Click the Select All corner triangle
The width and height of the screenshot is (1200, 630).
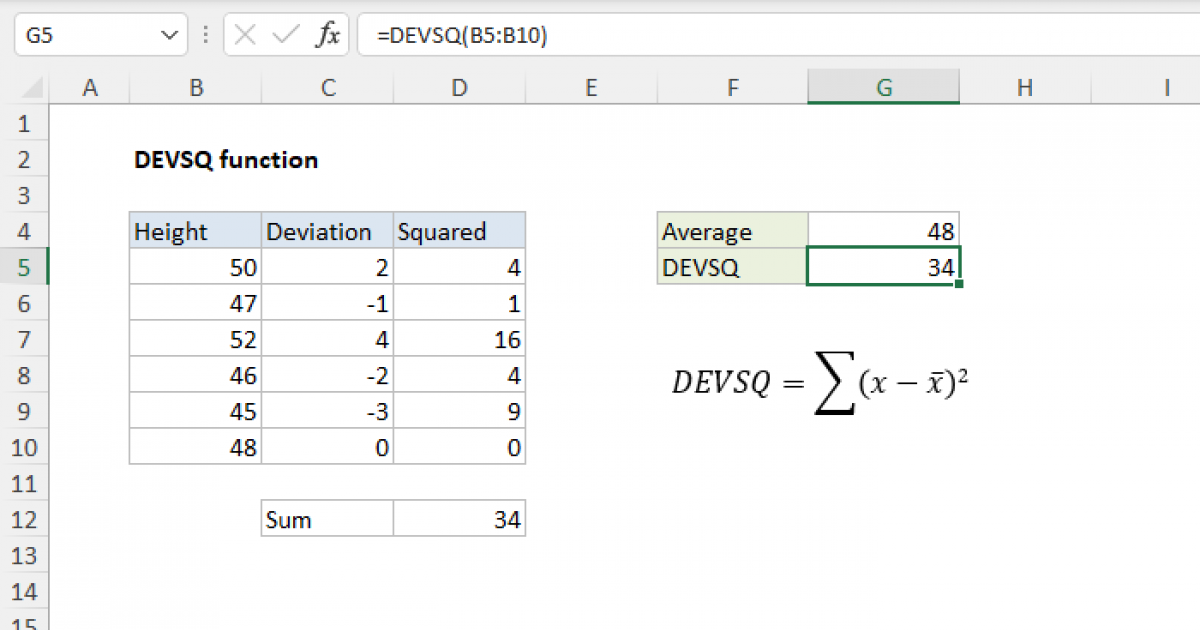click(x=32, y=88)
